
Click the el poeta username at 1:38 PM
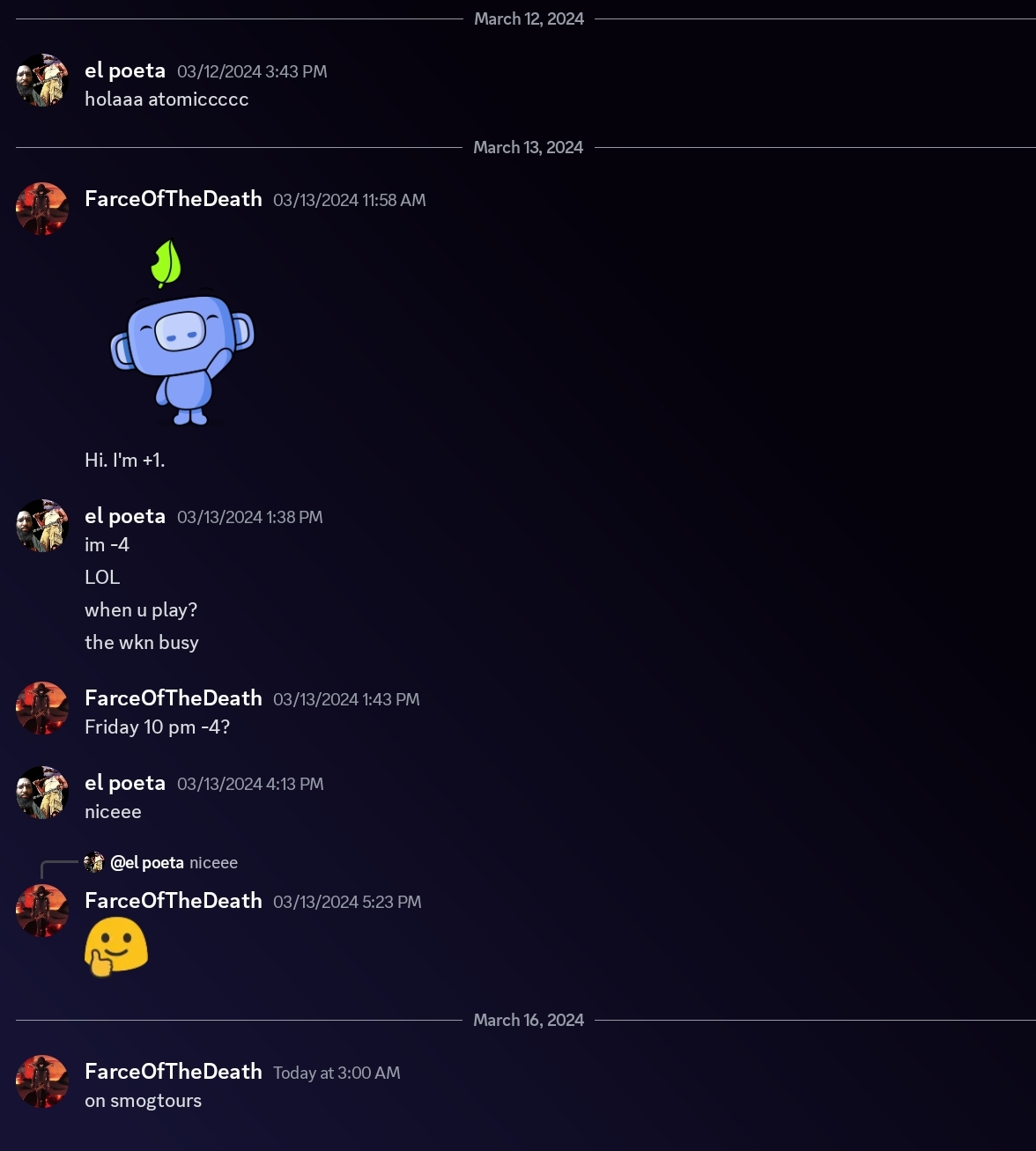tap(125, 516)
